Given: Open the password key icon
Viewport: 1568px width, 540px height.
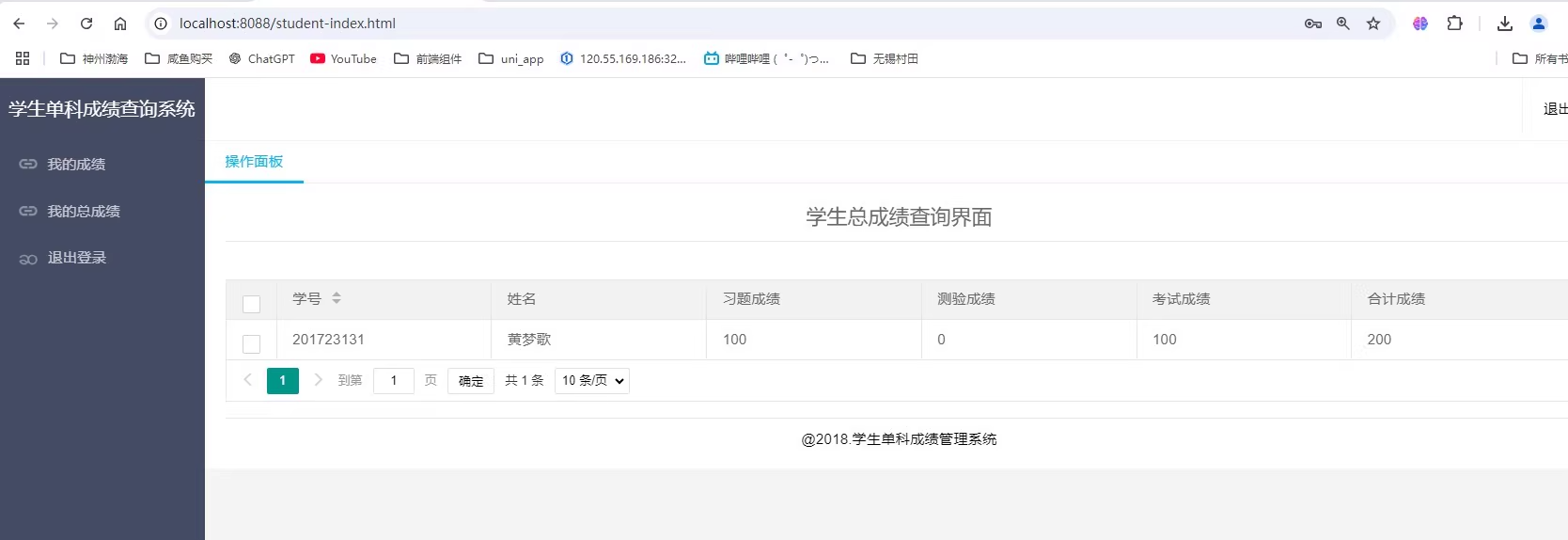Looking at the screenshot, I should click(x=1313, y=24).
